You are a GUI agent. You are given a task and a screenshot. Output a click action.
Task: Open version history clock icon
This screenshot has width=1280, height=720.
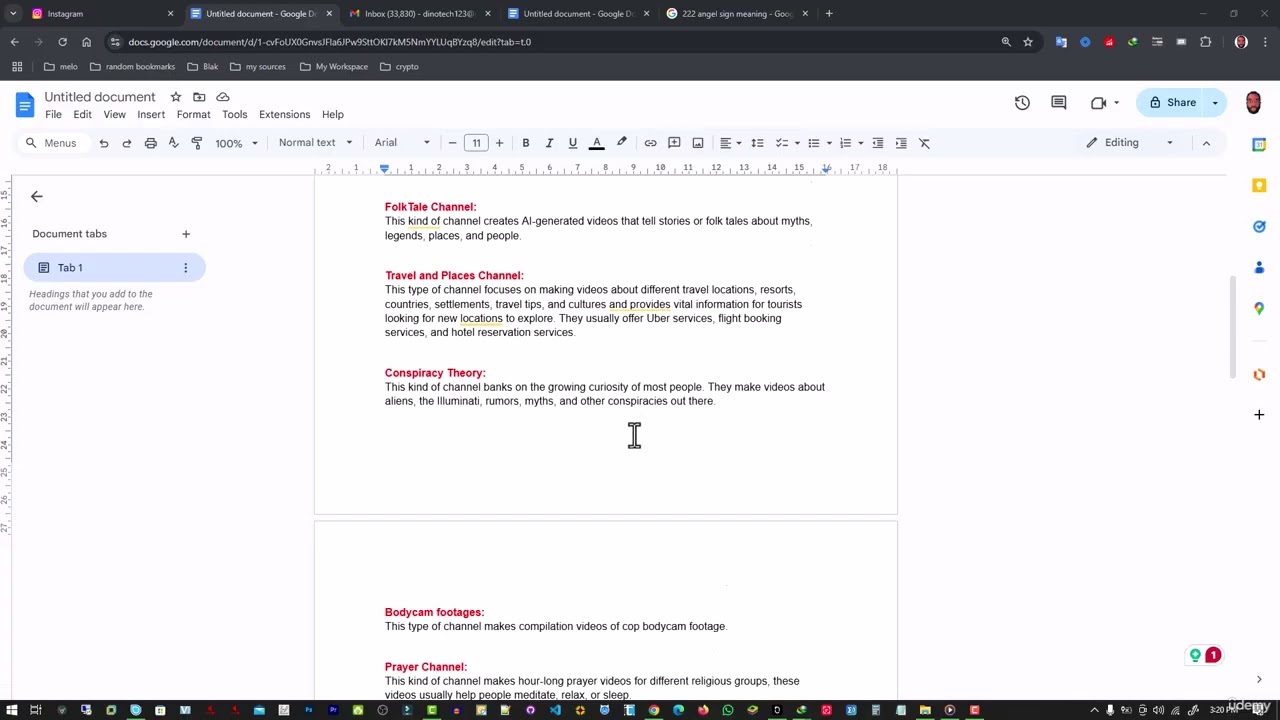tap(1022, 102)
